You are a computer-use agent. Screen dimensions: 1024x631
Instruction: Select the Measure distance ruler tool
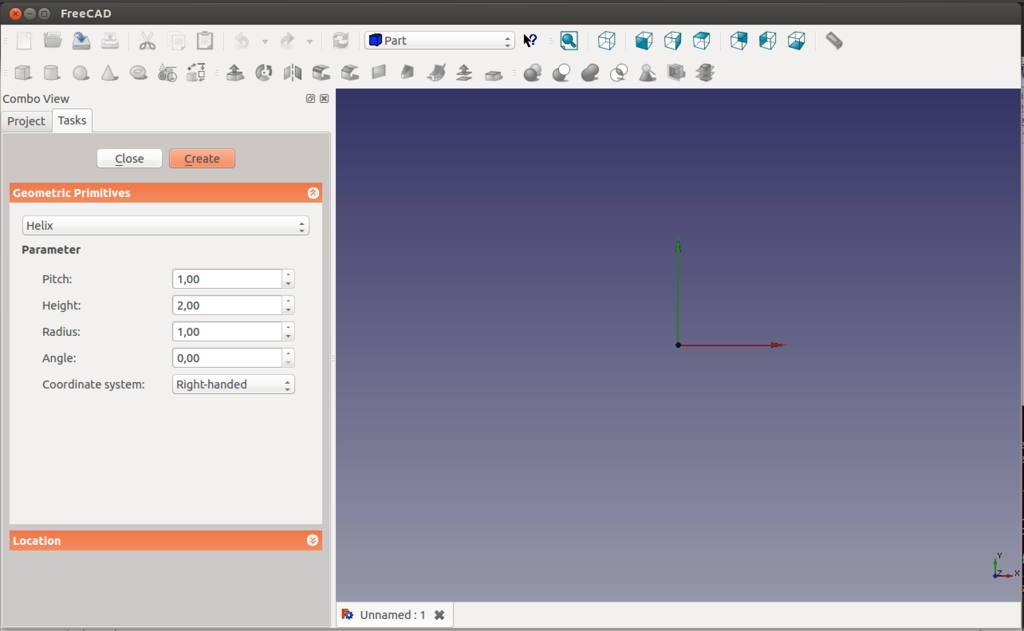(834, 41)
